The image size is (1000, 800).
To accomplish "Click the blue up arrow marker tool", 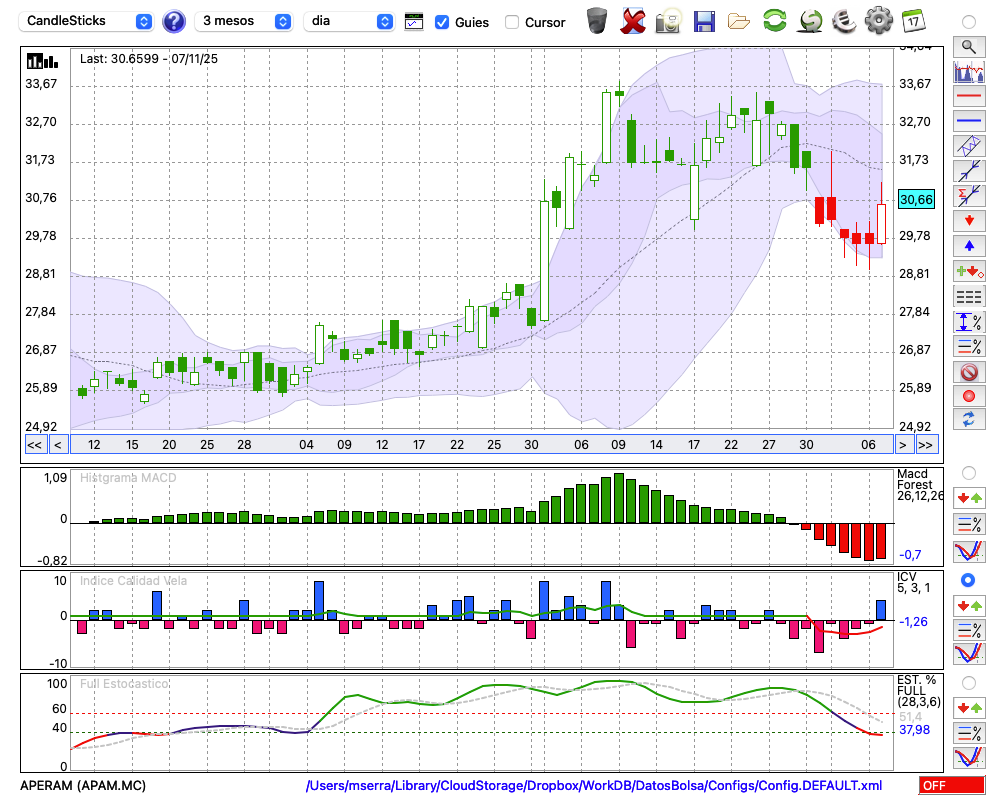I will click(x=968, y=245).
